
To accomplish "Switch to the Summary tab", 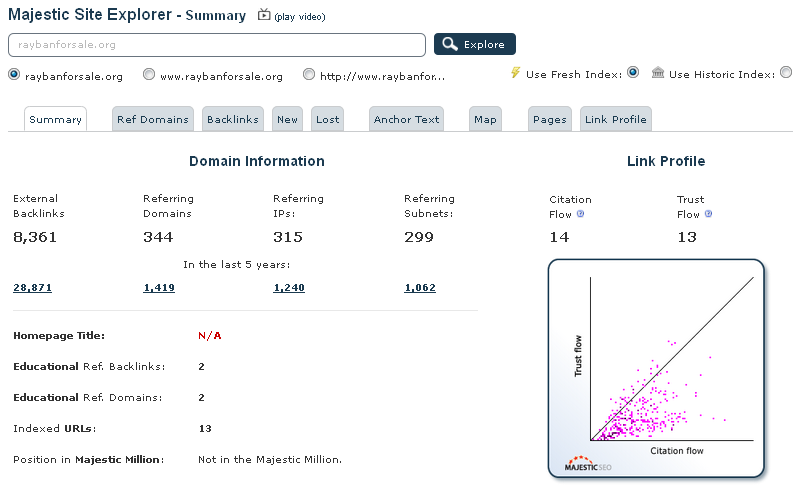I will [55, 119].
